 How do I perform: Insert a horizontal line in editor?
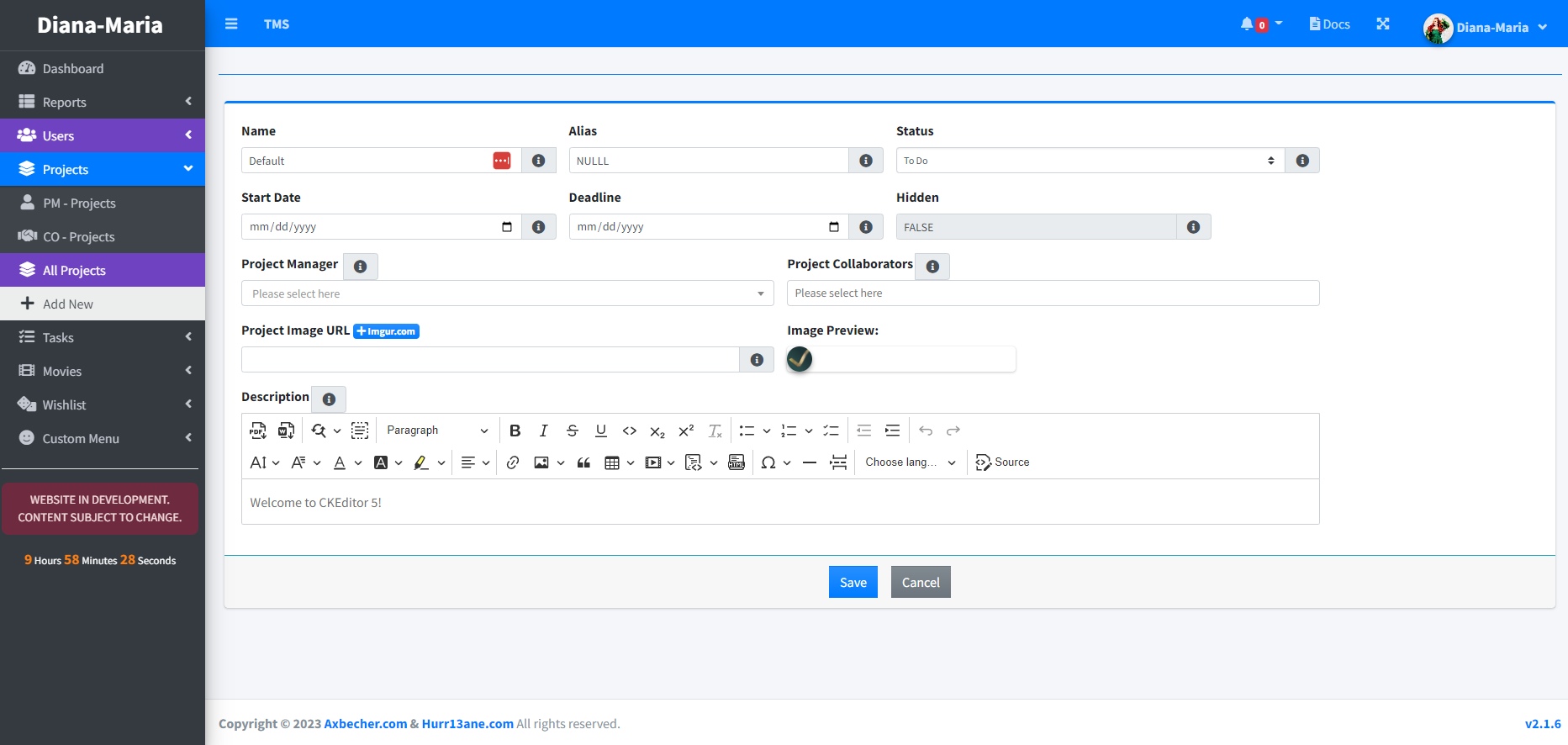coord(810,462)
